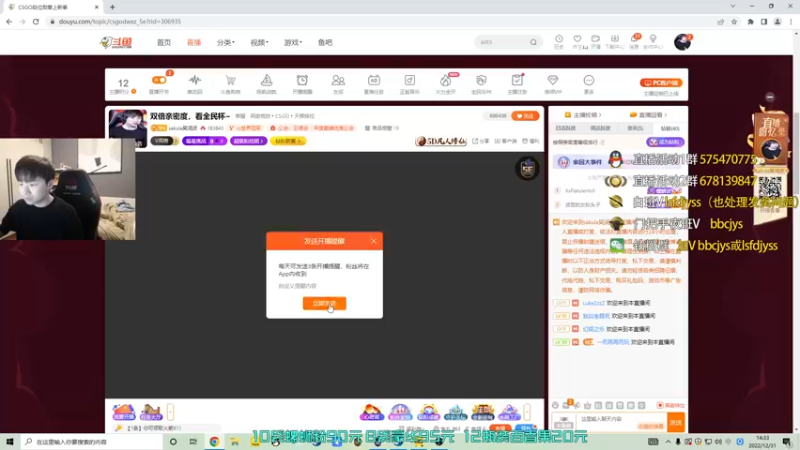Open the shield PK icon in toolbar
This screenshot has height=450, width=800.
click(x=481, y=80)
